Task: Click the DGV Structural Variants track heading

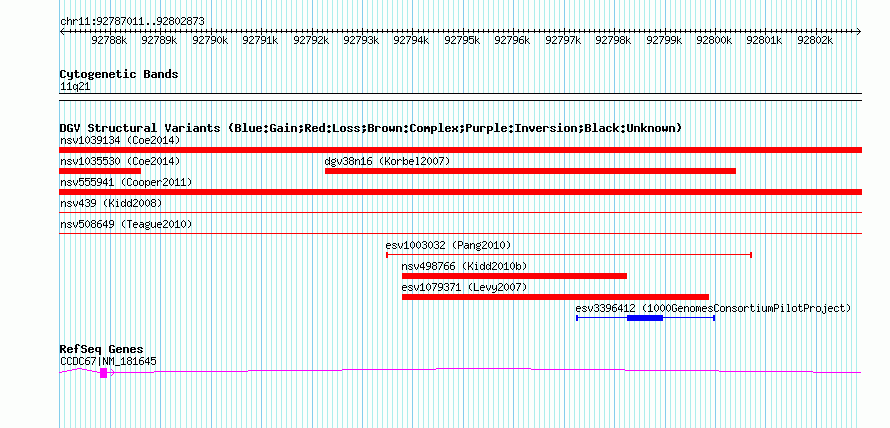Action: 371,128
